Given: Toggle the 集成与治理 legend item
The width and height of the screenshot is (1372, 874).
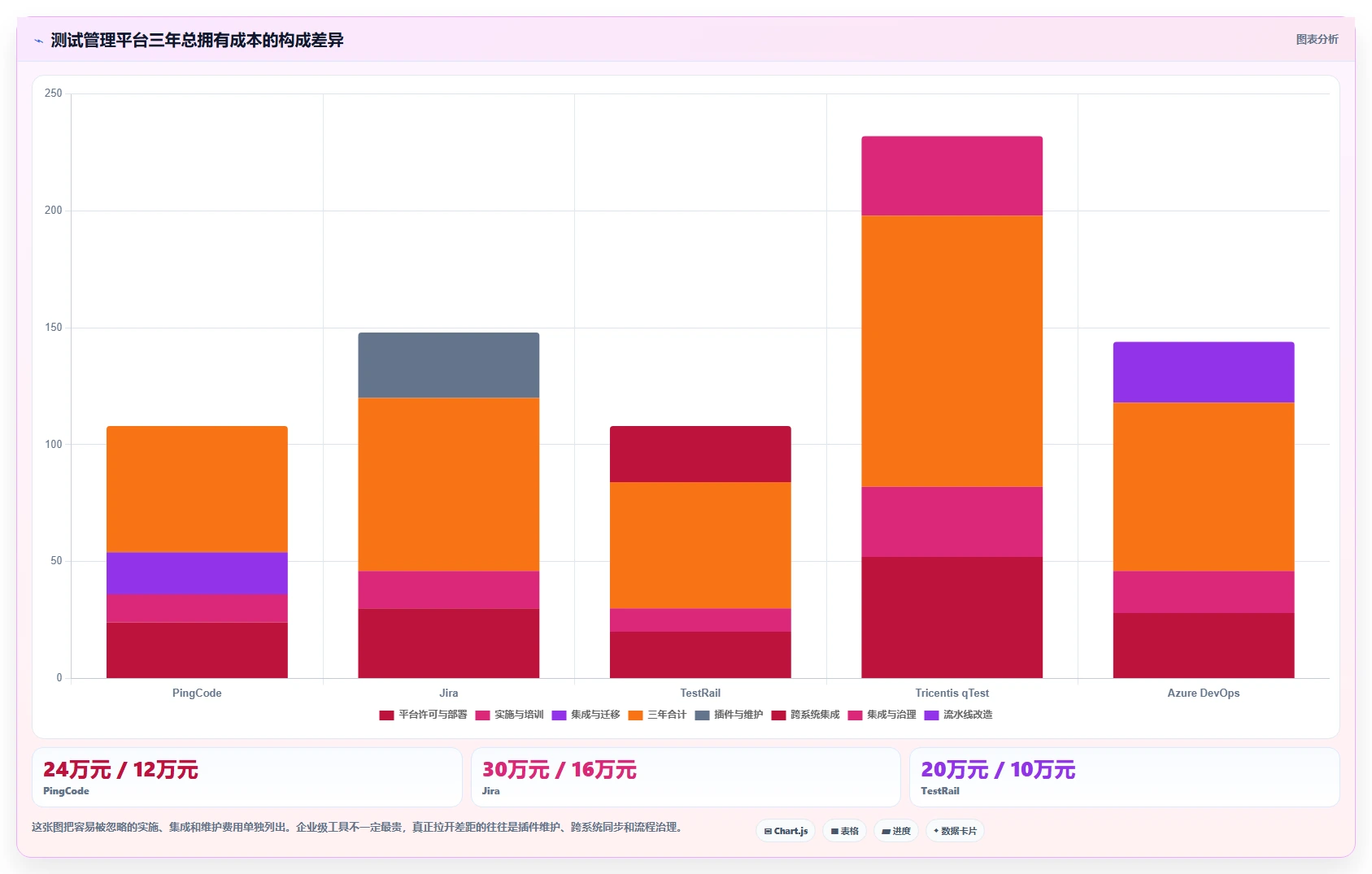Looking at the screenshot, I should (882, 715).
